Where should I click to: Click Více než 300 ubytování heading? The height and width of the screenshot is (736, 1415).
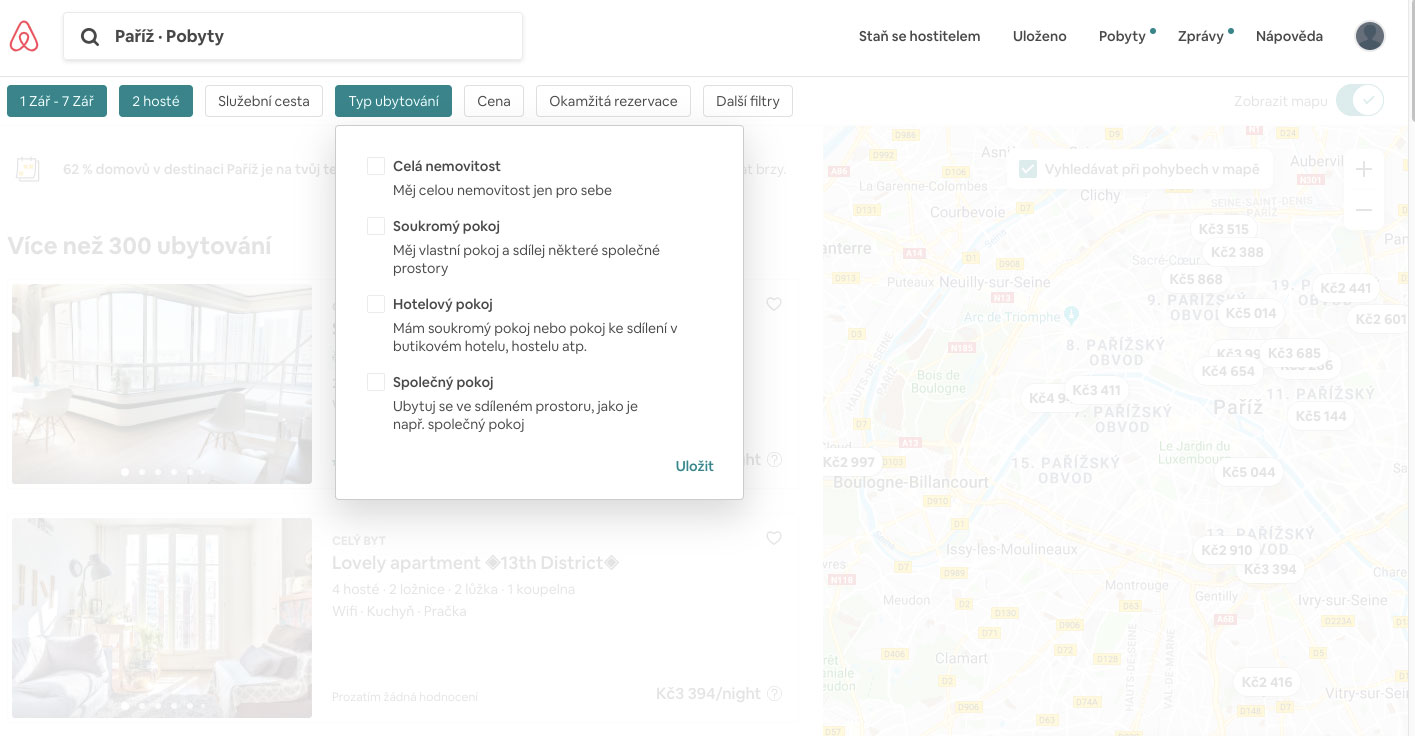[x=140, y=246]
